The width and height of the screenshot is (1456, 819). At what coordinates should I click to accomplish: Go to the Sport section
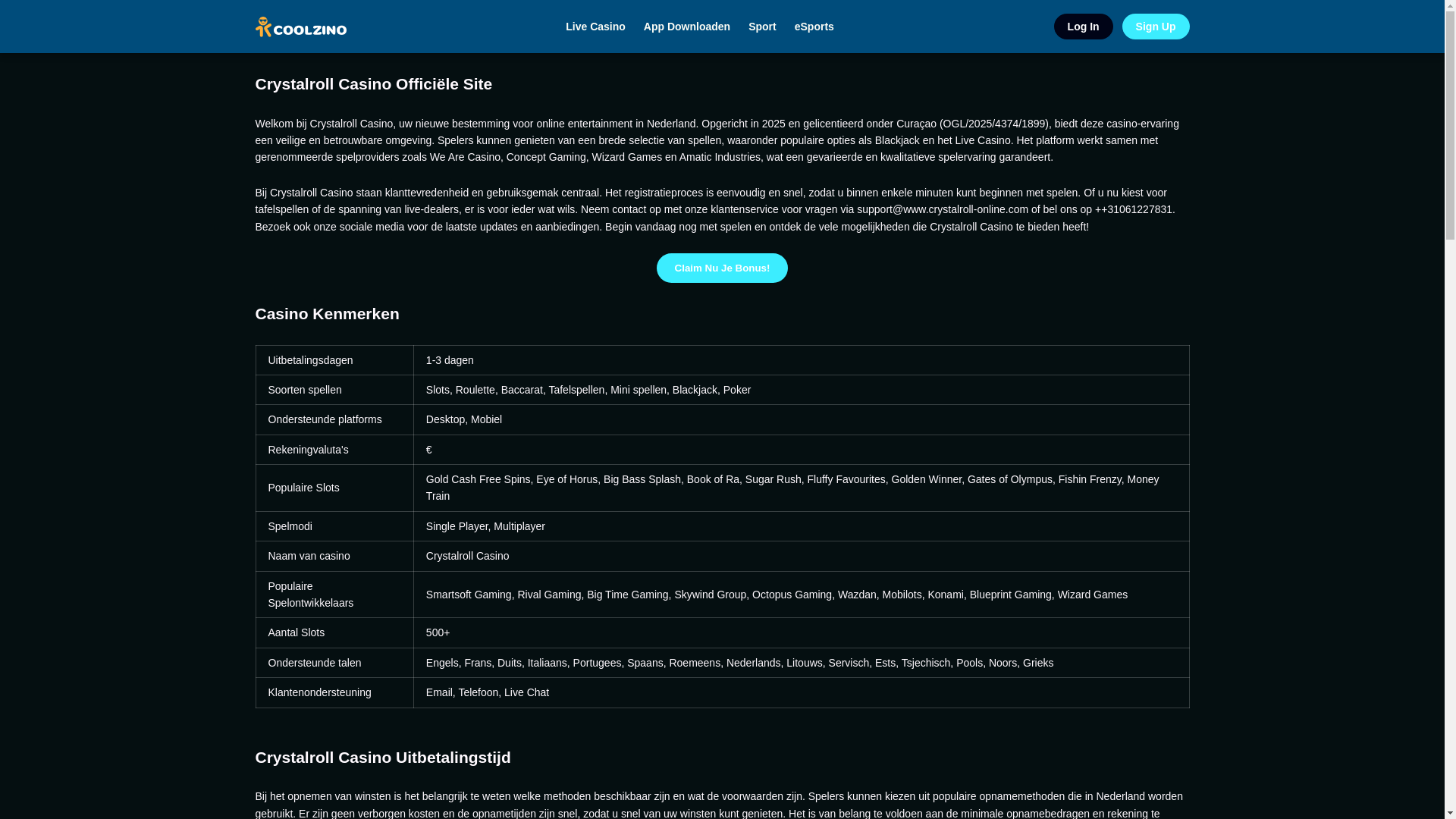[x=762, y=27]
